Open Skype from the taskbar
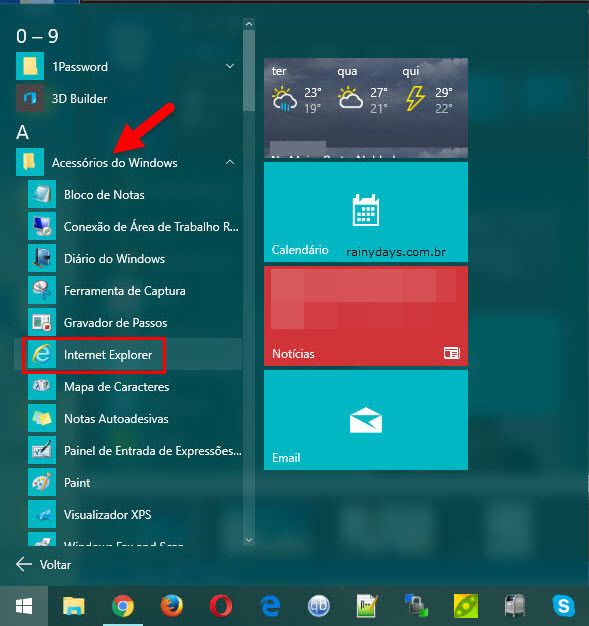 563,606
